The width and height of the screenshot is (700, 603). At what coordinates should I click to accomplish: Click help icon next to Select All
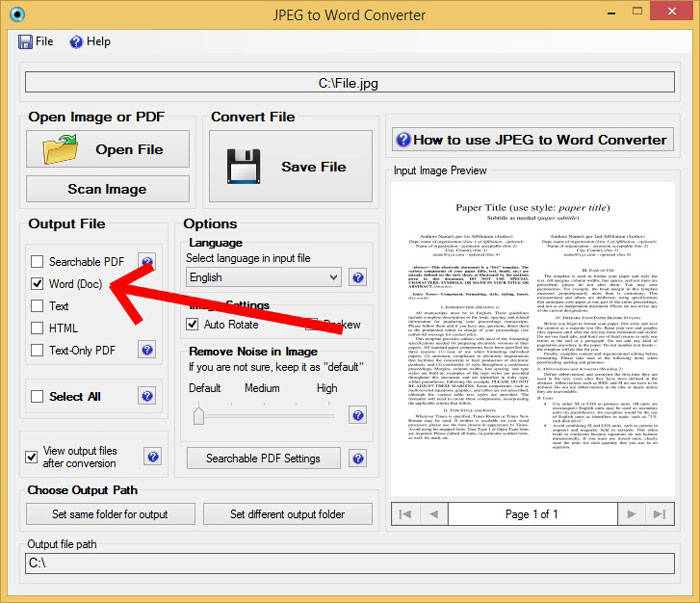click(147, 397)
